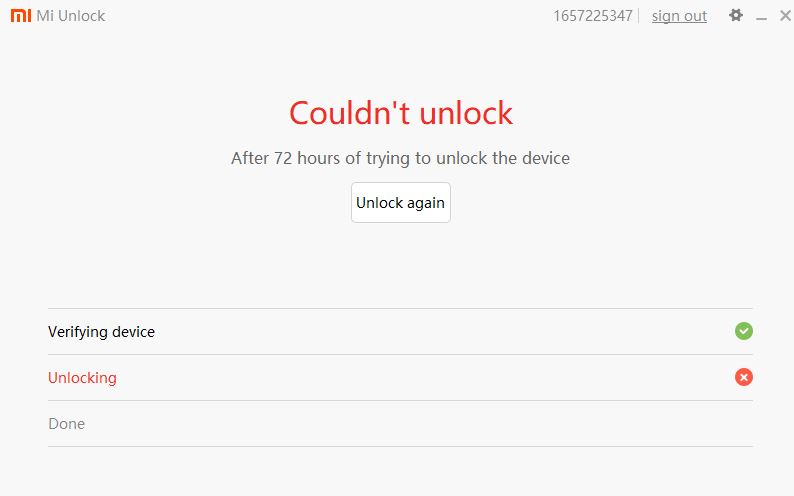794x496 pixels.
Task: Click empty title bar space left of account ID
Action: point(329,16)
